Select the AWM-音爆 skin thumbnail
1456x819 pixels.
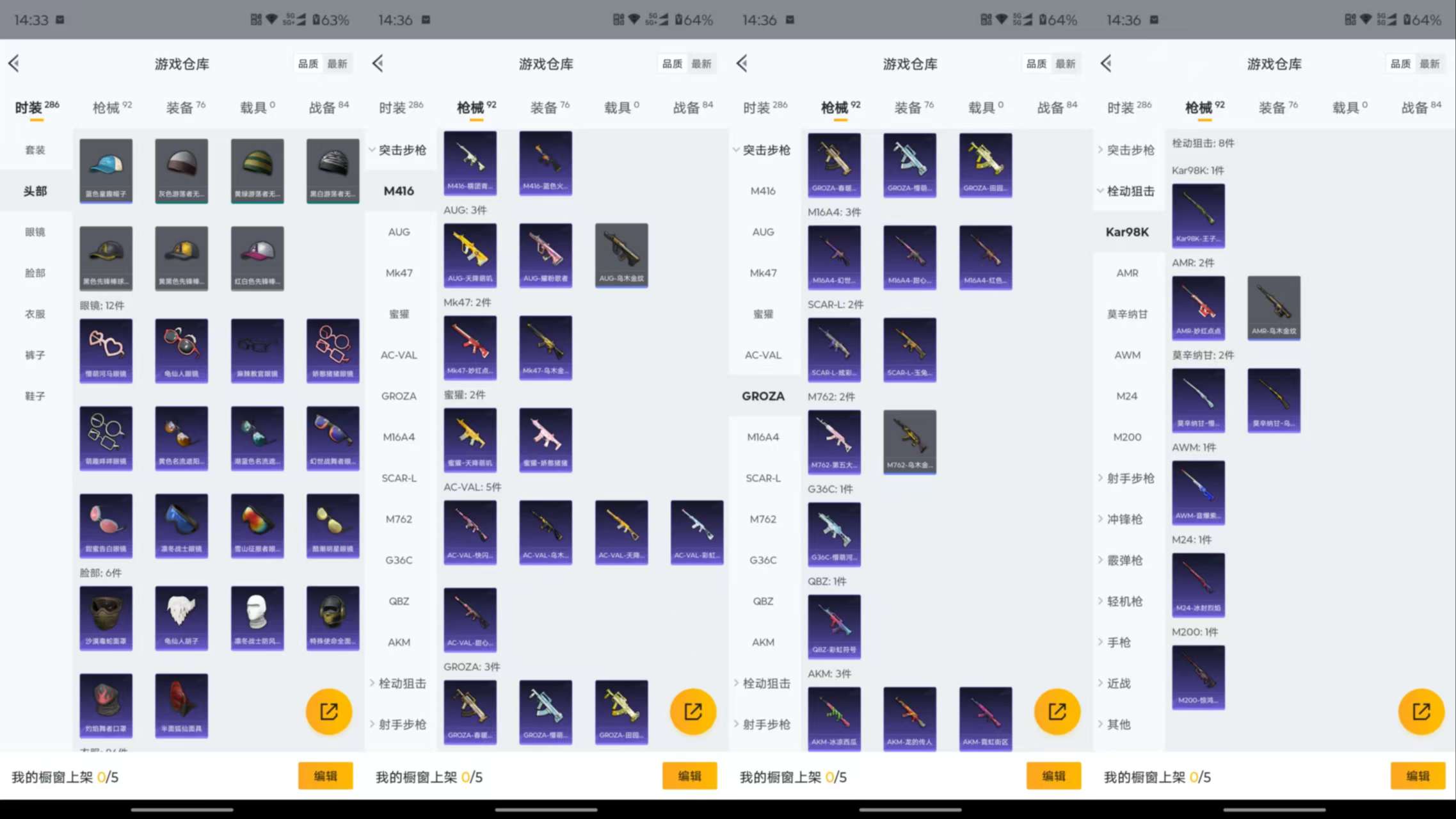tap(1199, 492)
